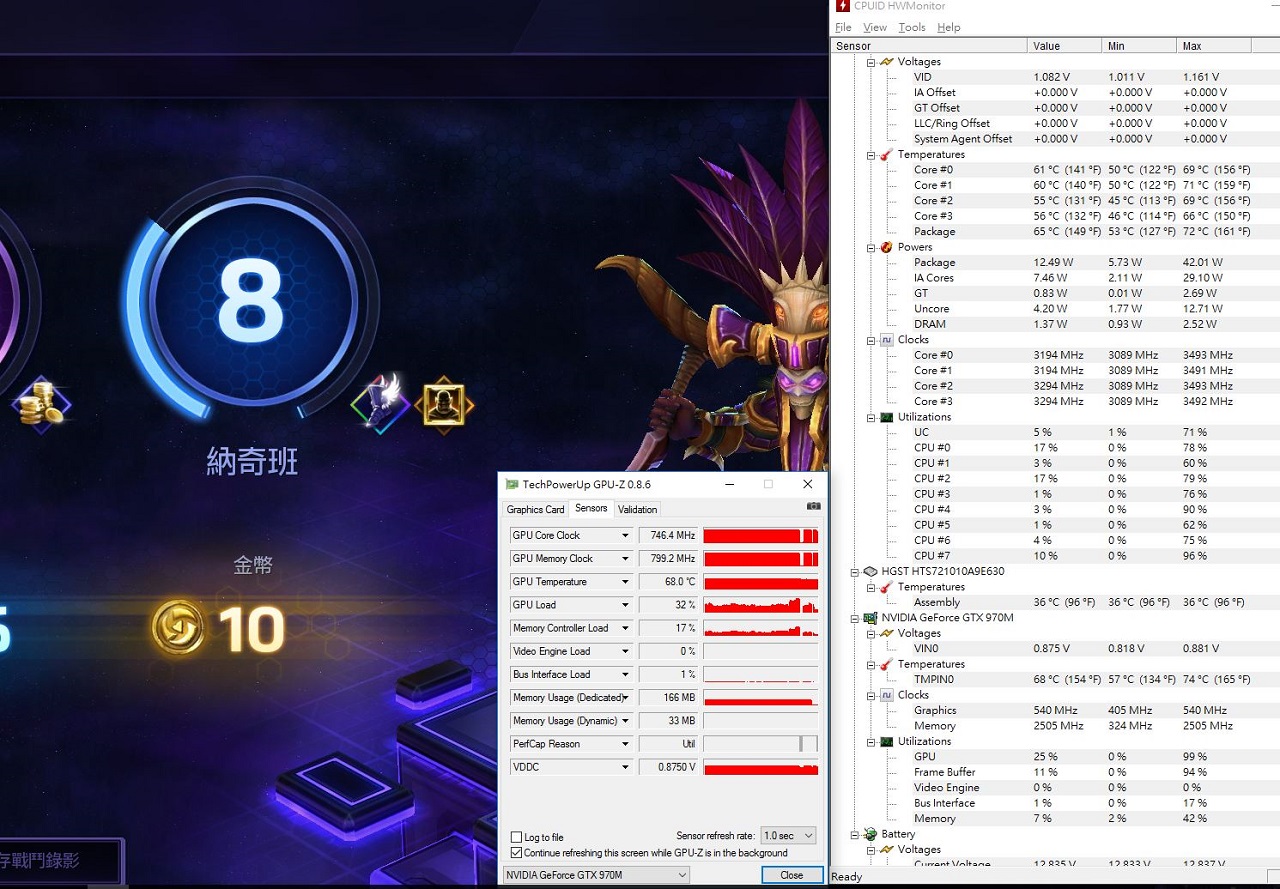Select the Package temperature row
The height and width of the screenshot is (889, 1280).
pyautogui.click(x=1055, y=232)
